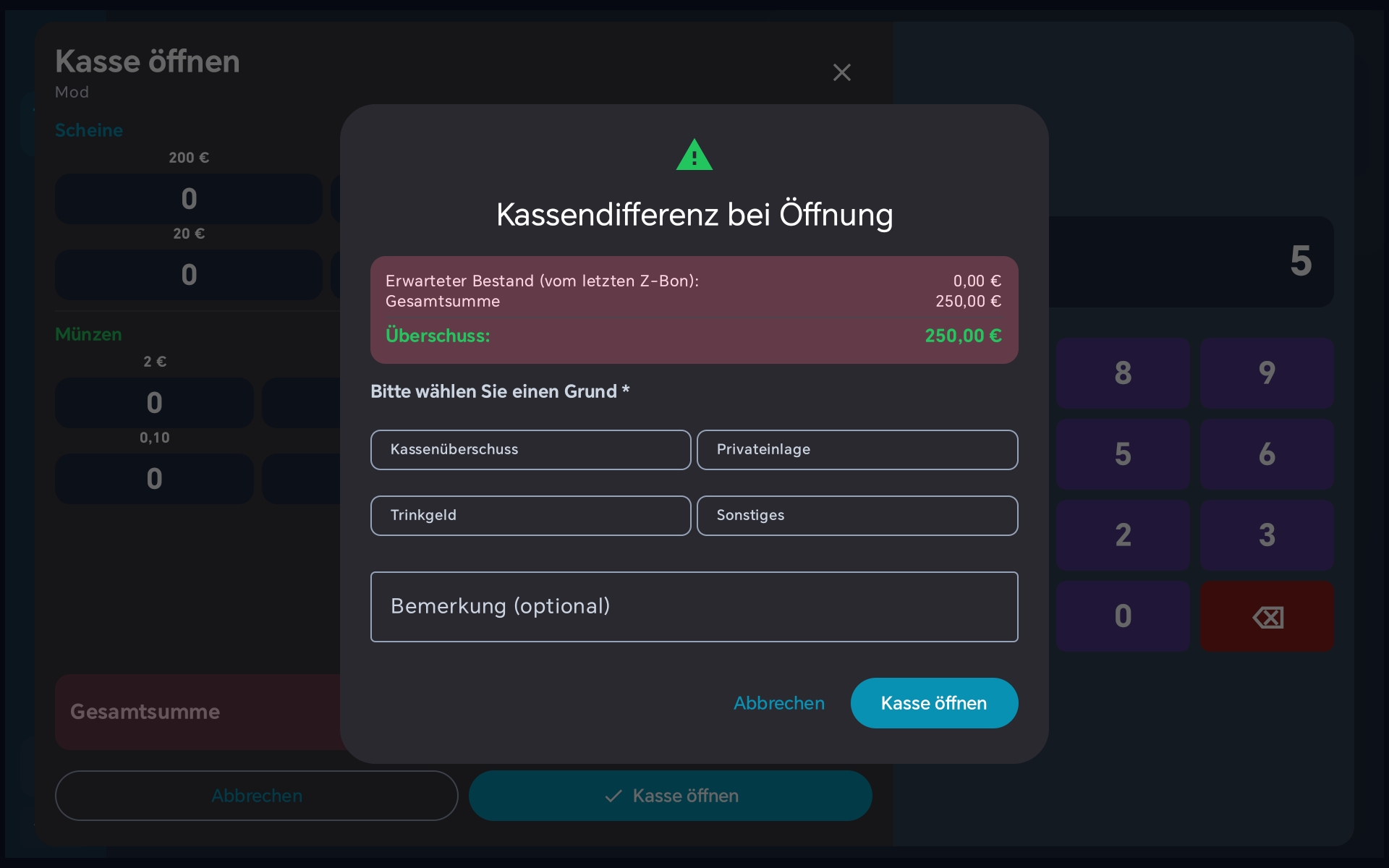Select Kassenüberschuss as the reason
The width and height of the screenshot is (1389, 868).
530,449
